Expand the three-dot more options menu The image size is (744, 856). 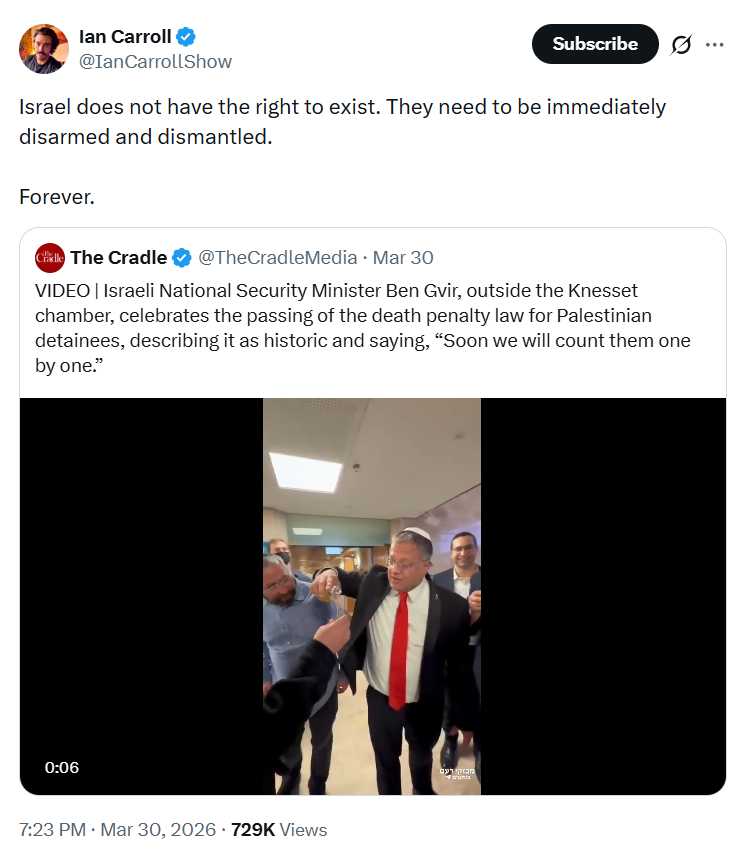pos(714,45)
